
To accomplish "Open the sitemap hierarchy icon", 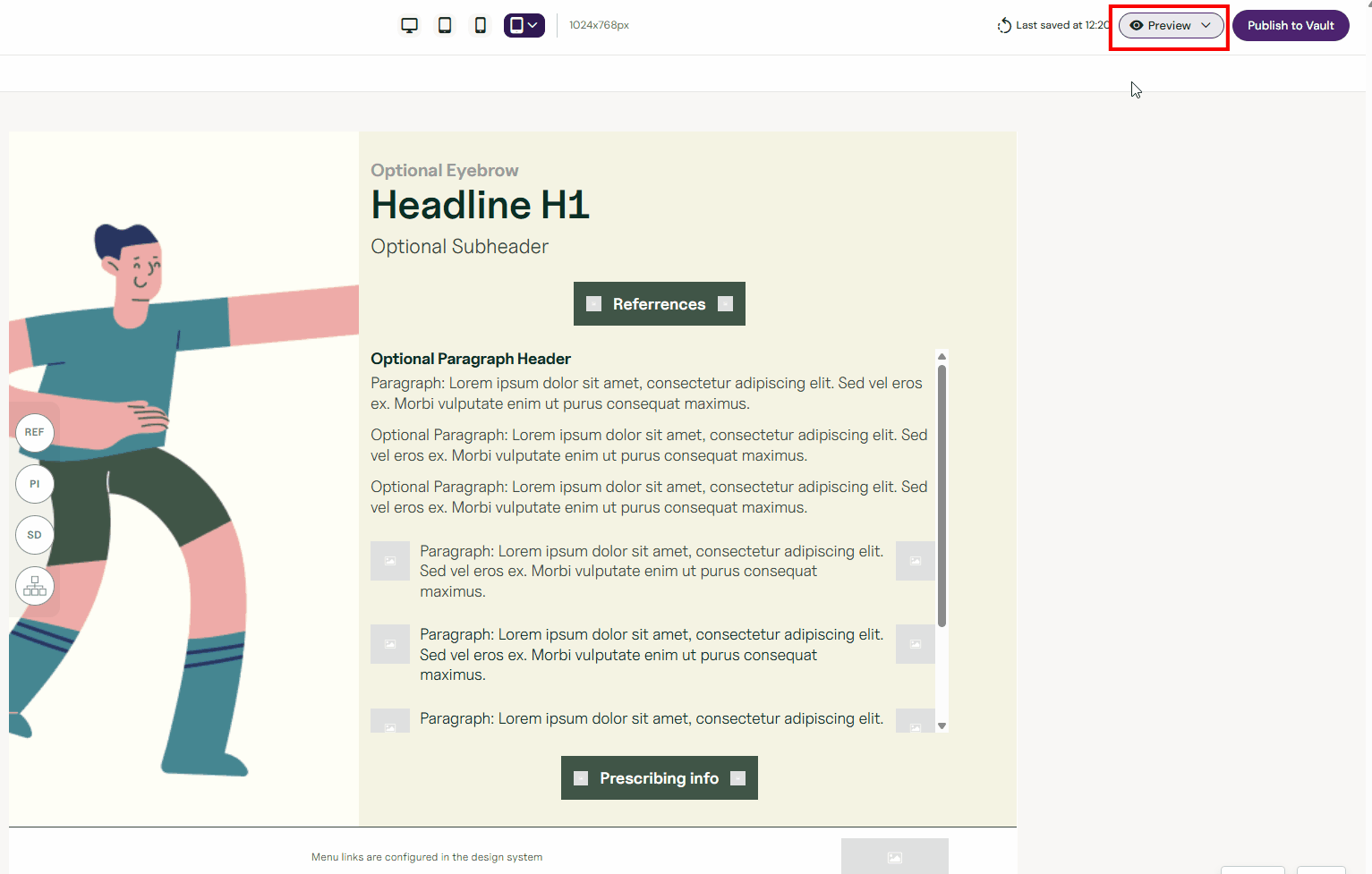I will pyautogui.click(x=35, y=587).
